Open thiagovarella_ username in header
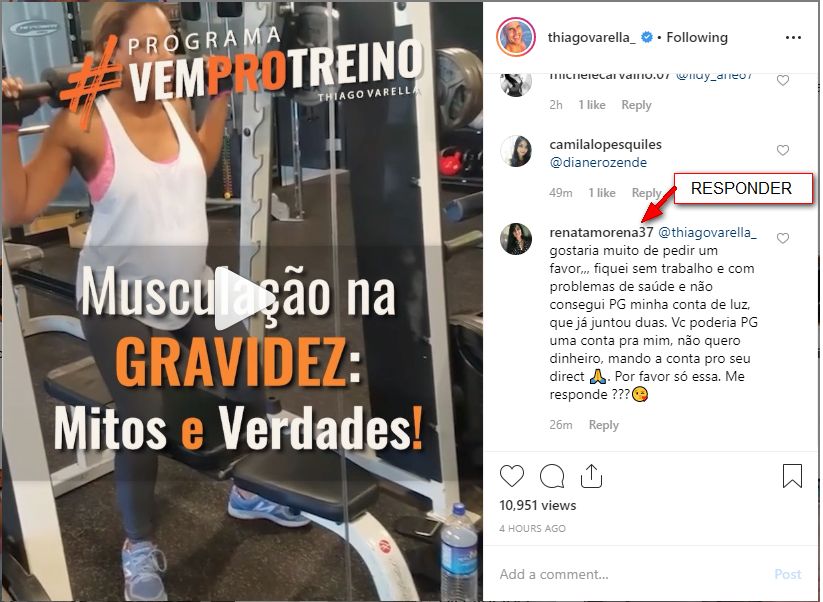823x602 pixels. [592, 37]
